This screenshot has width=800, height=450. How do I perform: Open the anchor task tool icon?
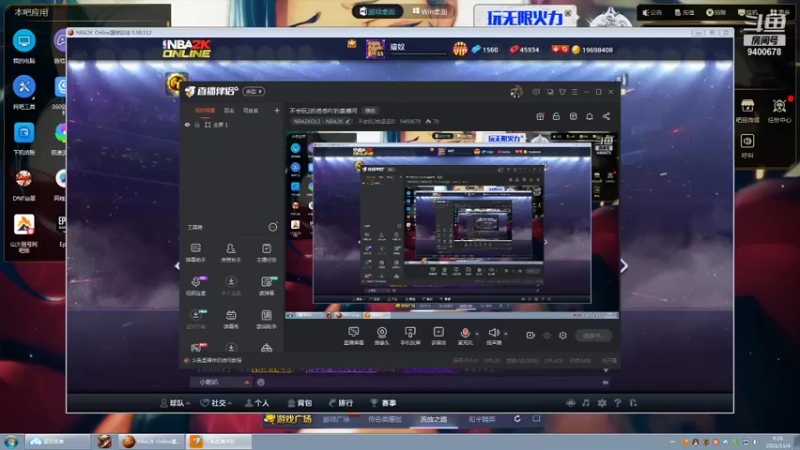(x=266, y=253)
